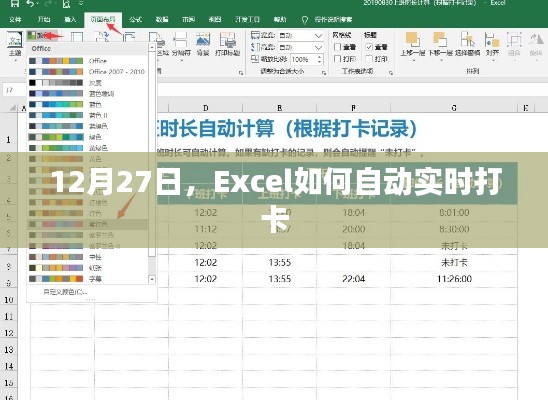Viewport: 548px width, 400px height.
Task: Open the 主题 (Themes) gallery button
Action: coord(15,45)
